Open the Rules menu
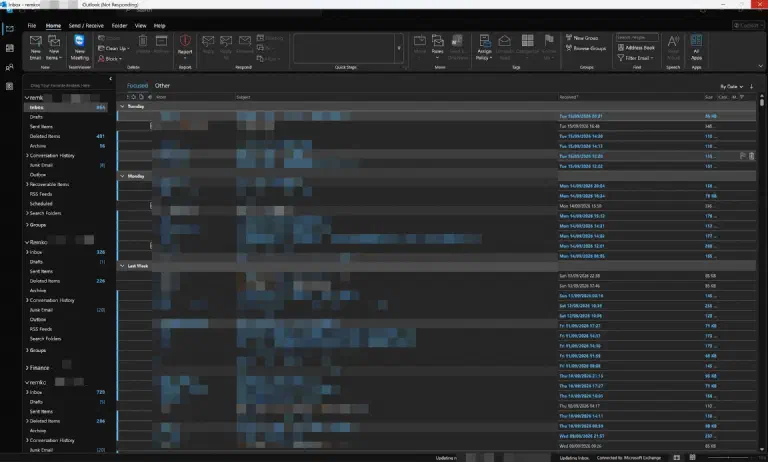The height and width of the screenshot is (462, 768). 437,47
